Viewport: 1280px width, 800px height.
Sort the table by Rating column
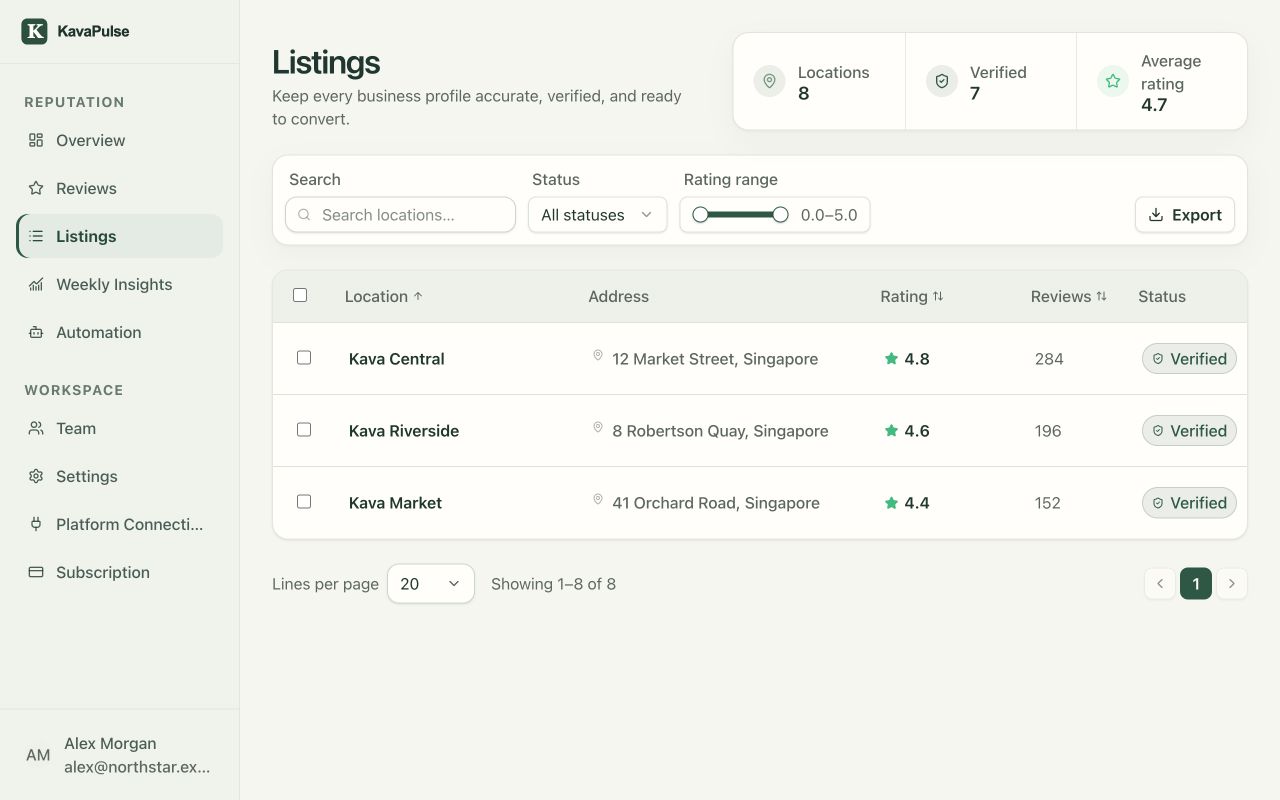coord(912,296)
